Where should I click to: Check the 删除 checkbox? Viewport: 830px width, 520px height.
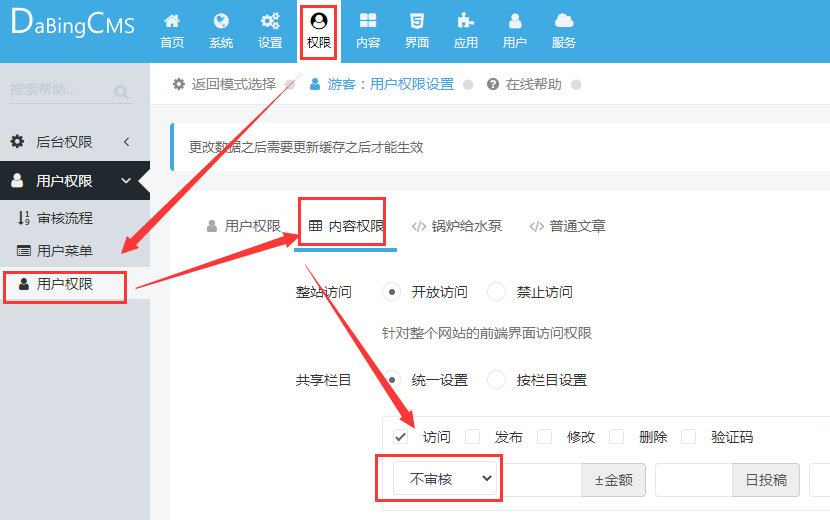click(x=616, y=437)
